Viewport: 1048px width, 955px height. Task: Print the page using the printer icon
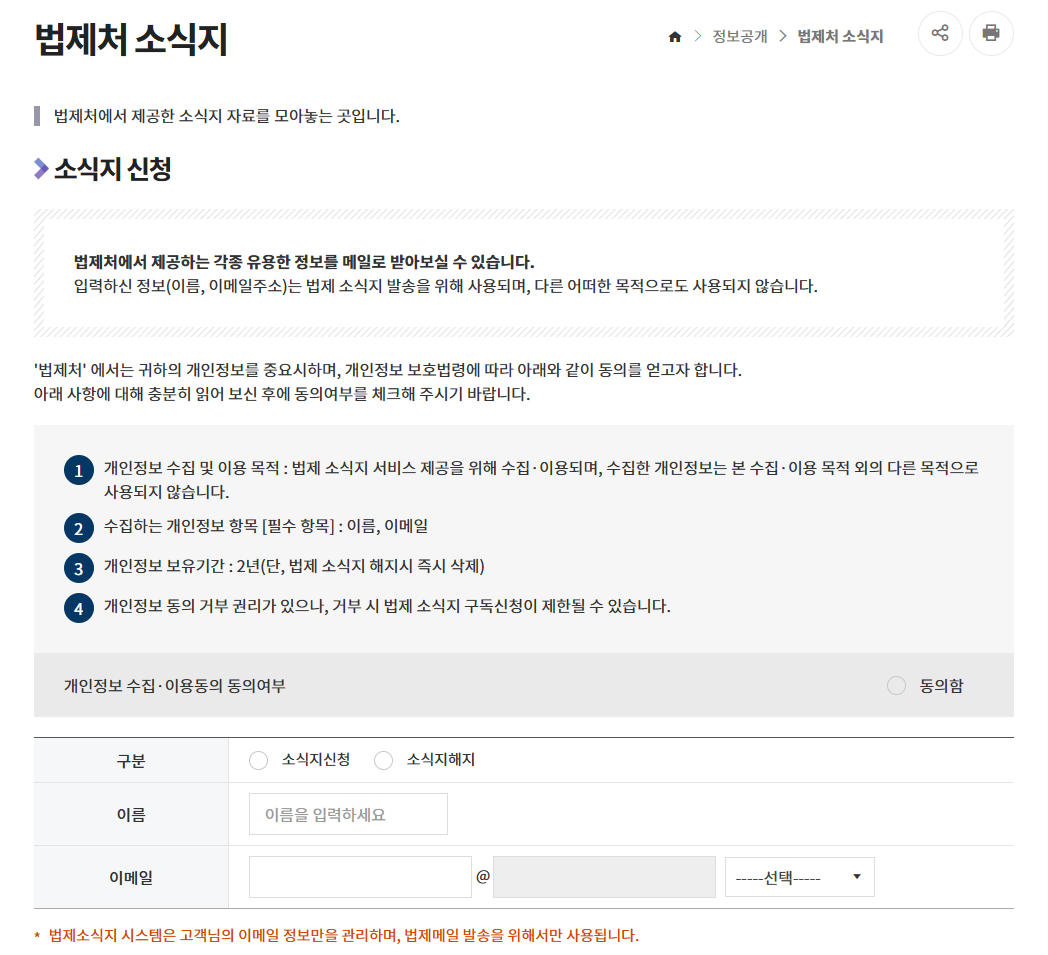point(991,33)
